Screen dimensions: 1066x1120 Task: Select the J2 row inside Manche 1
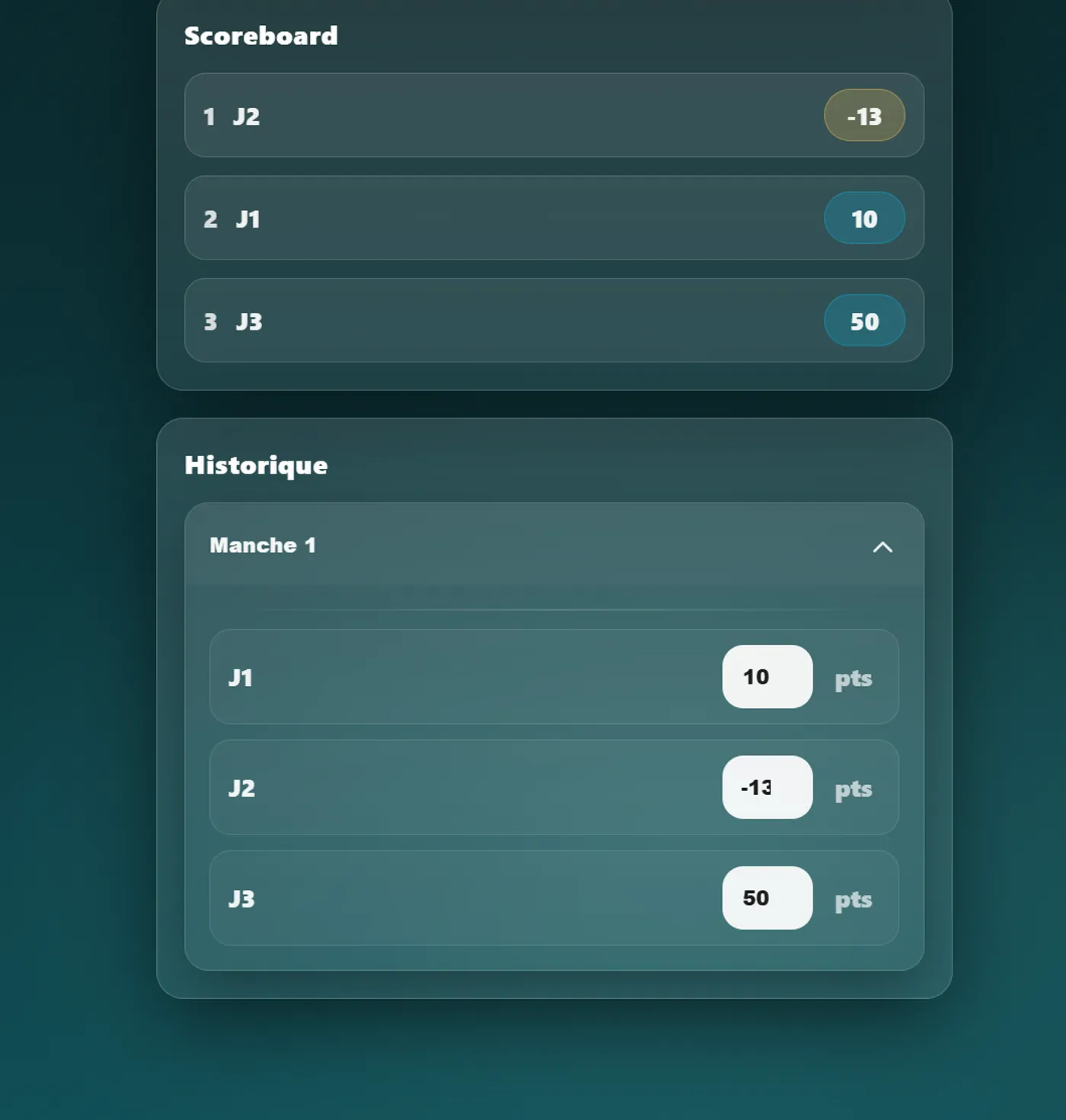457,787
